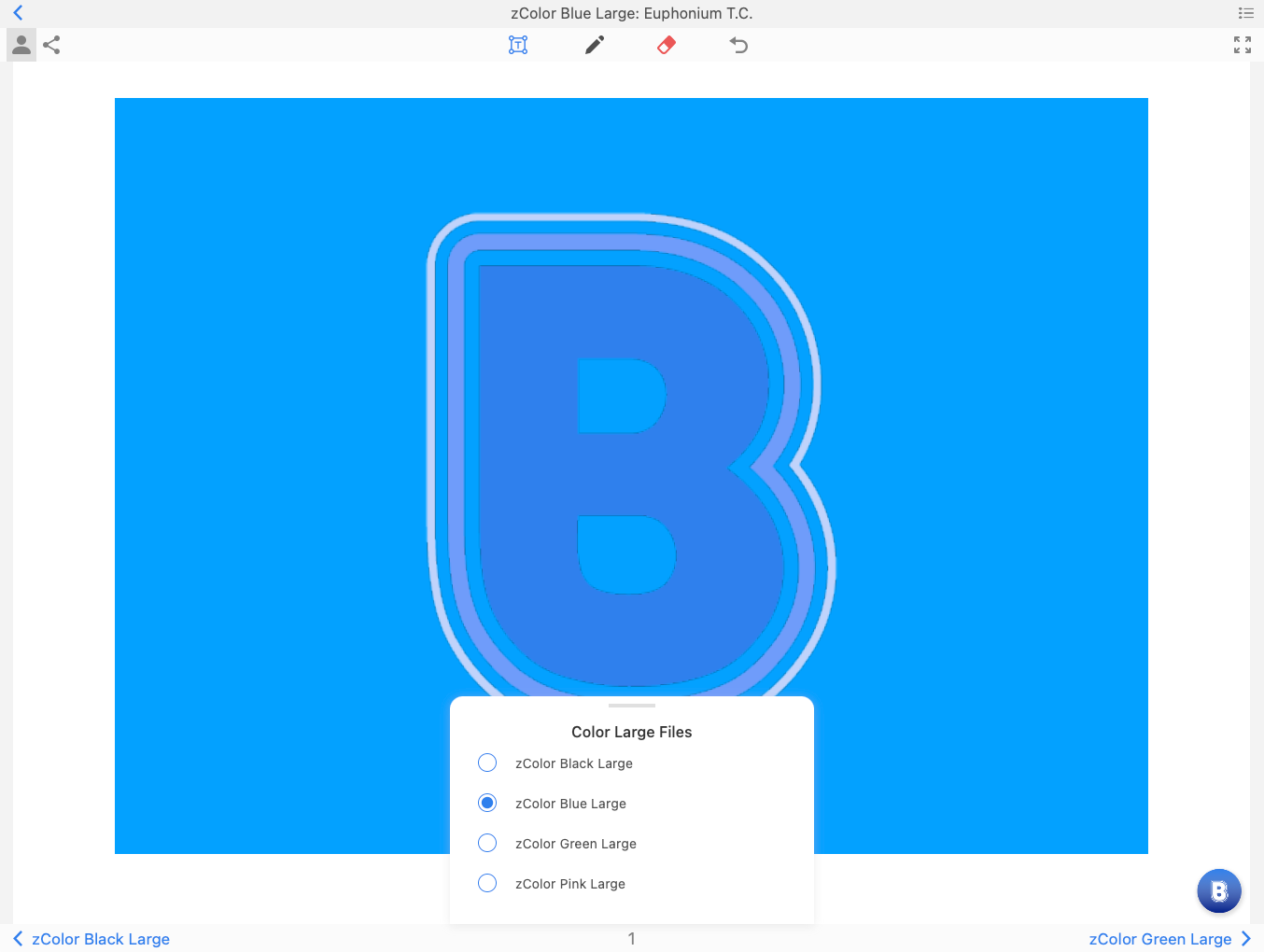Undo the last annotation
The image size is (1264, 952).
click(738, 45)
